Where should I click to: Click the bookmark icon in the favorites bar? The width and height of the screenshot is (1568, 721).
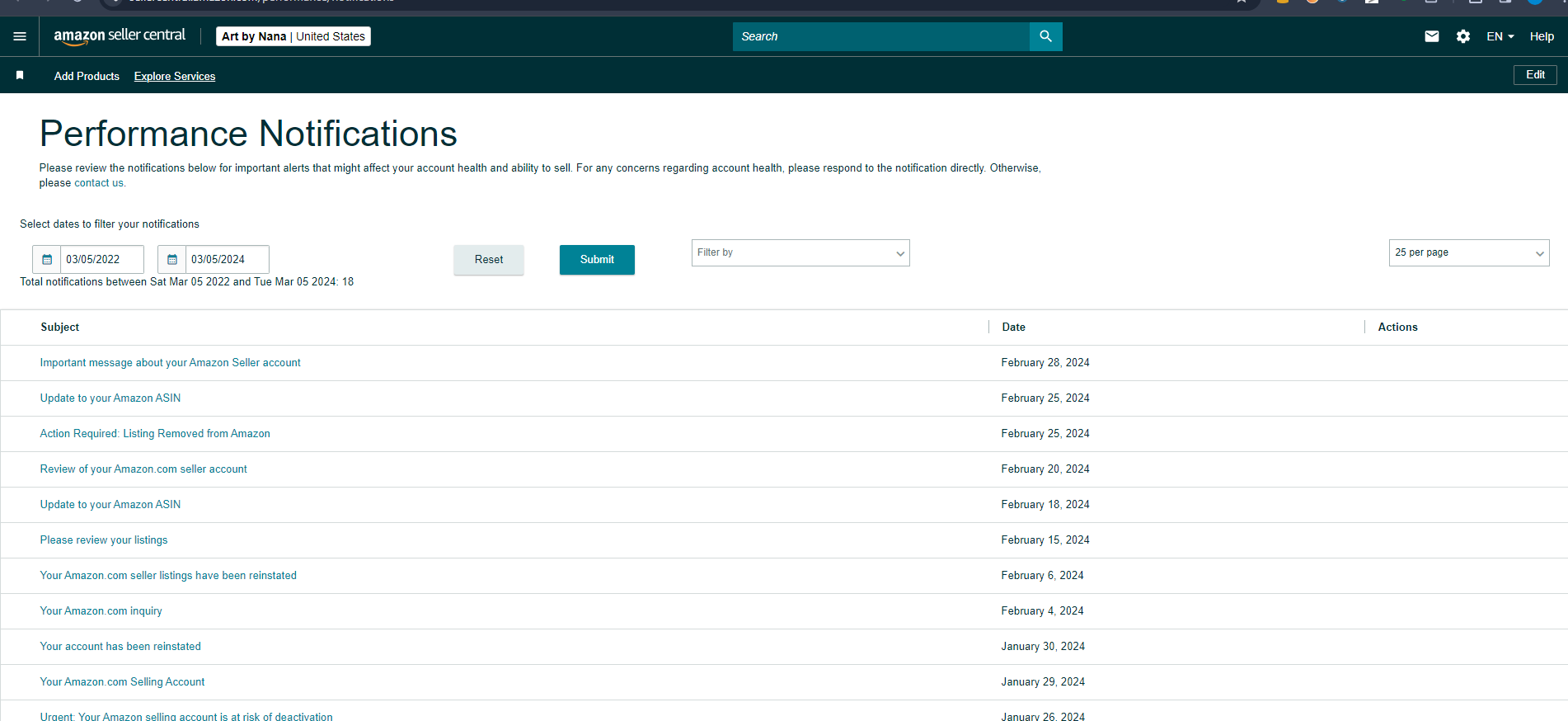coord(20,75)
